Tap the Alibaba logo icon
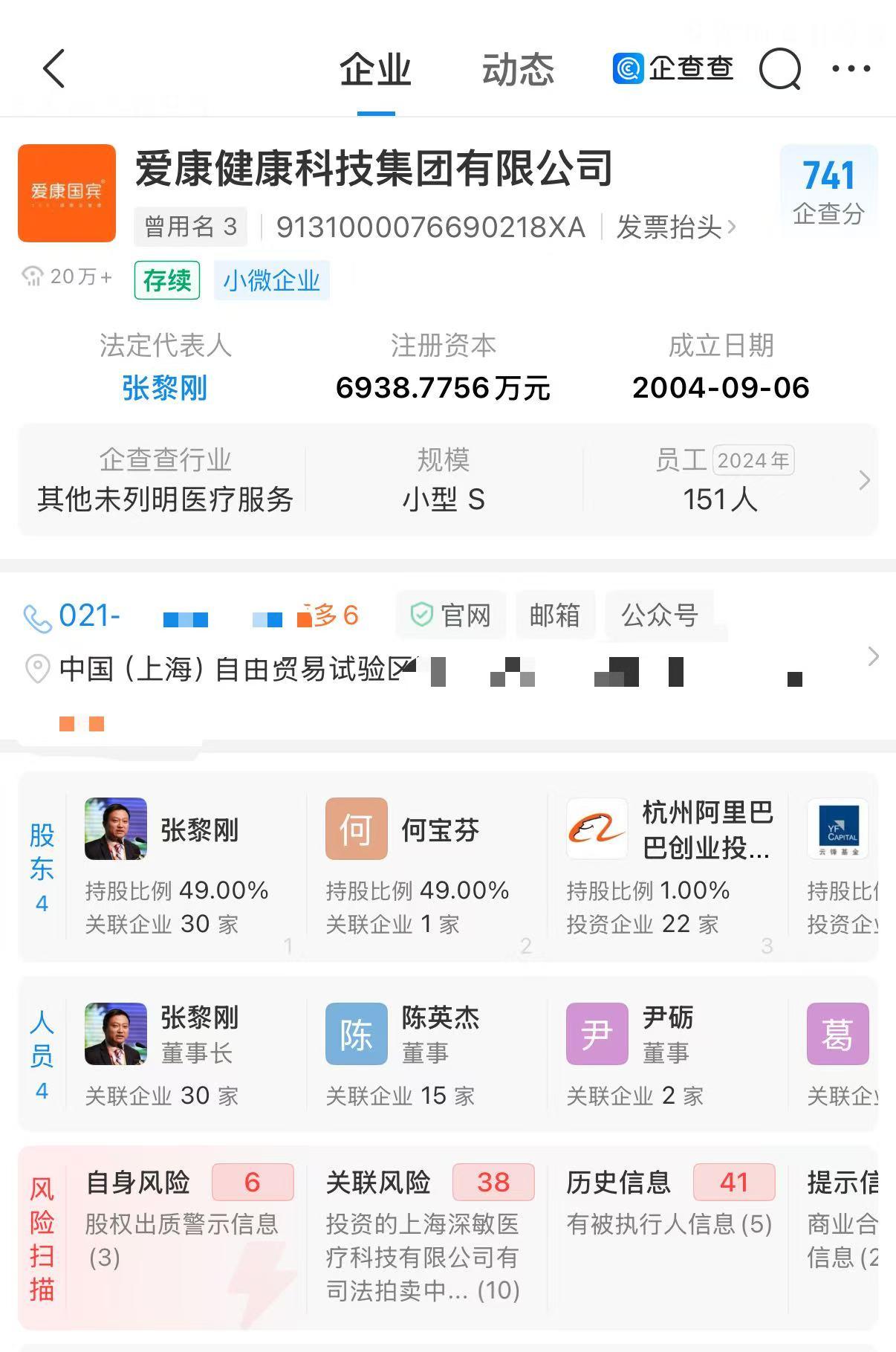896x1352 pixels. (597, 829)
